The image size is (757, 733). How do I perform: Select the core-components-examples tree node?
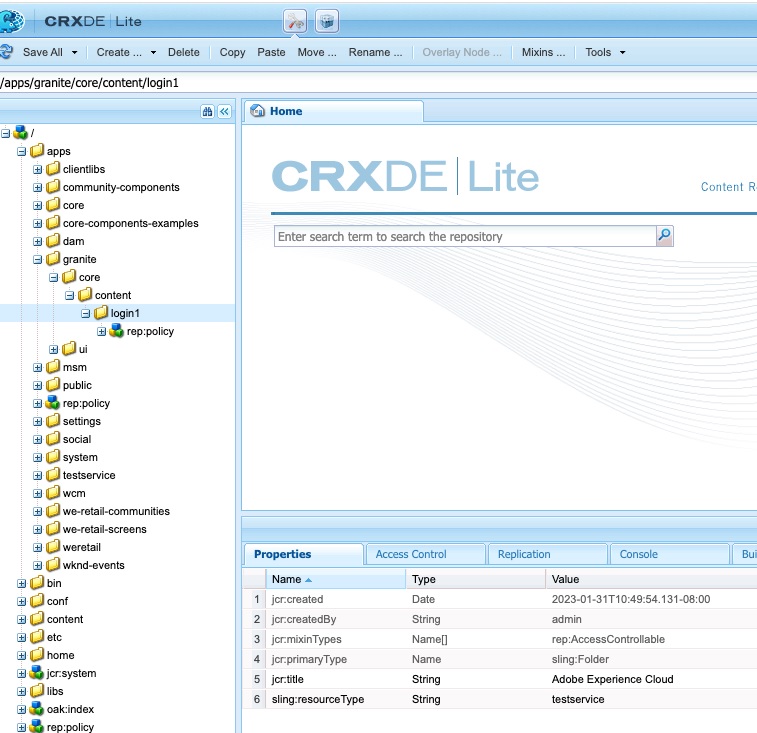(130, 223)
